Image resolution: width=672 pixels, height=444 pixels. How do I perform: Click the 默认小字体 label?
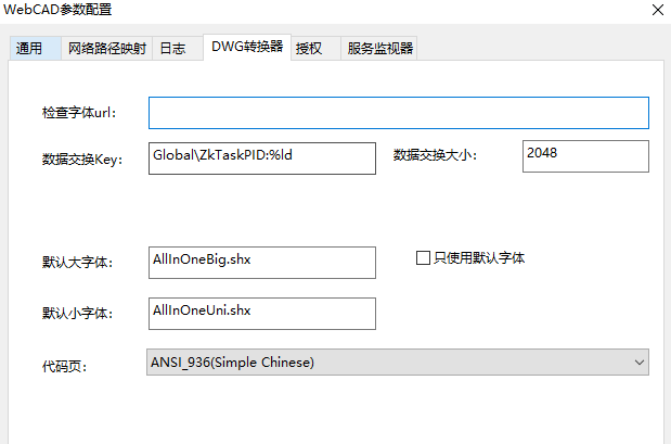77,313
